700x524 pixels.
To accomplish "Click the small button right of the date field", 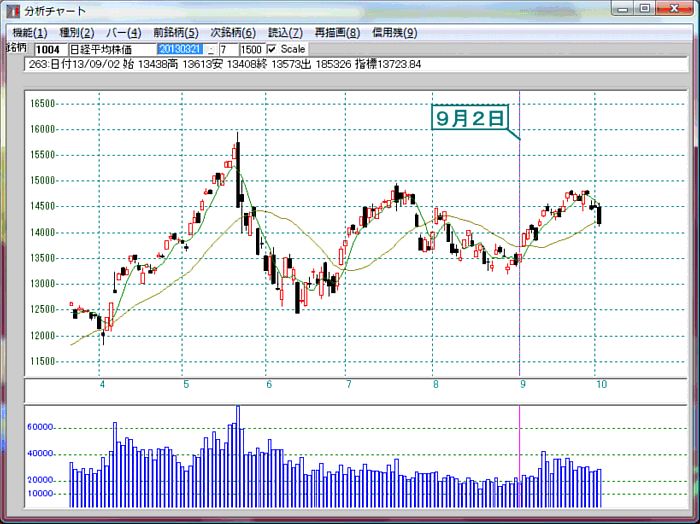I will pyautogui.click(x=211, y=50).
